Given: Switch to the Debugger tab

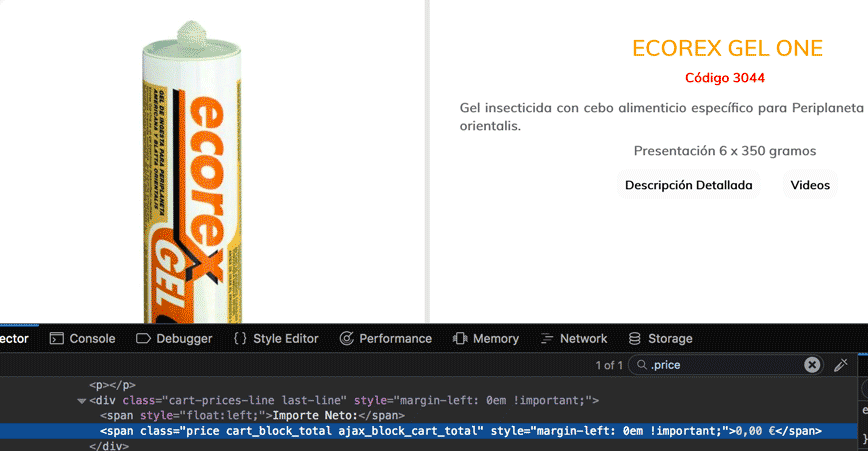Looking at the screenshot, I should [174, 339].
